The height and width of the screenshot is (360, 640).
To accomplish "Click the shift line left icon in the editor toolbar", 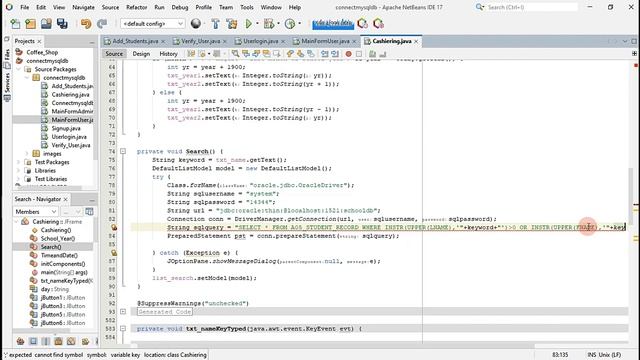I will [x=324, y=54].
